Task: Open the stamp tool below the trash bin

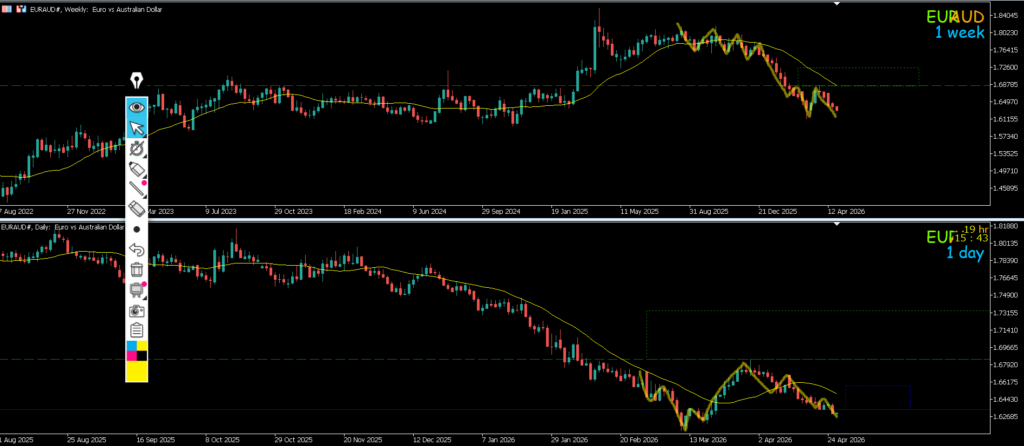Action: coord(137,290)
